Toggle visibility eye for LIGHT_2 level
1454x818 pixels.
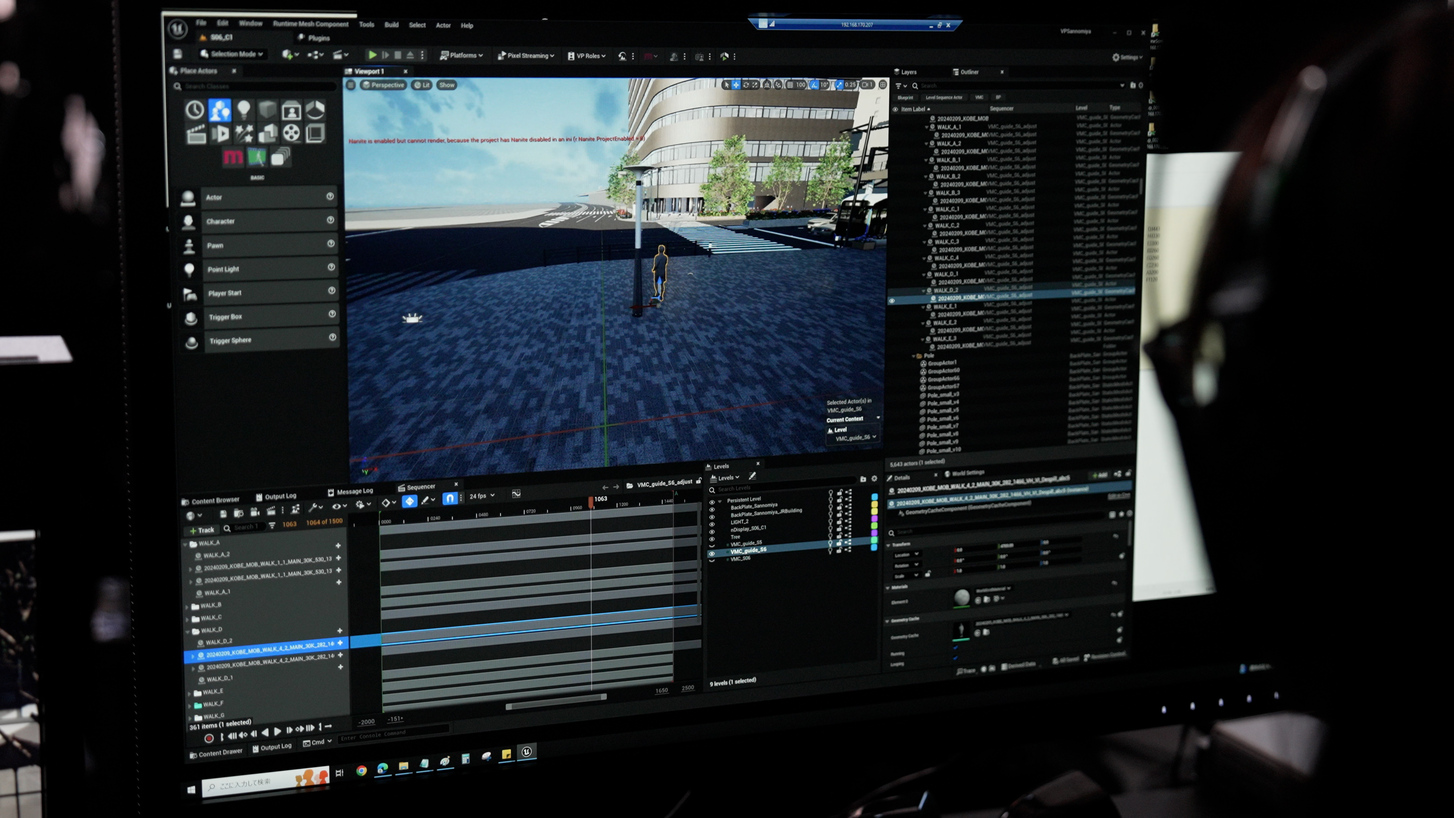pyautogui.click(x=712, y=522)
